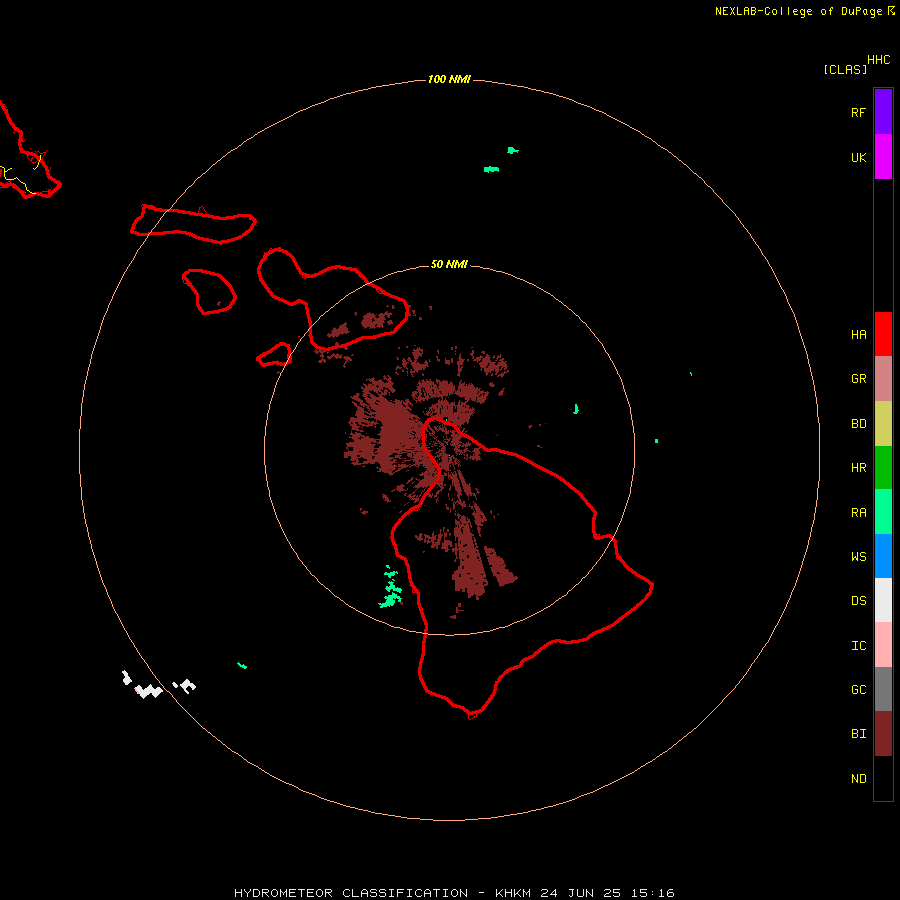
Task: Click the [CLAS] units label
Action: click(845, 69)
